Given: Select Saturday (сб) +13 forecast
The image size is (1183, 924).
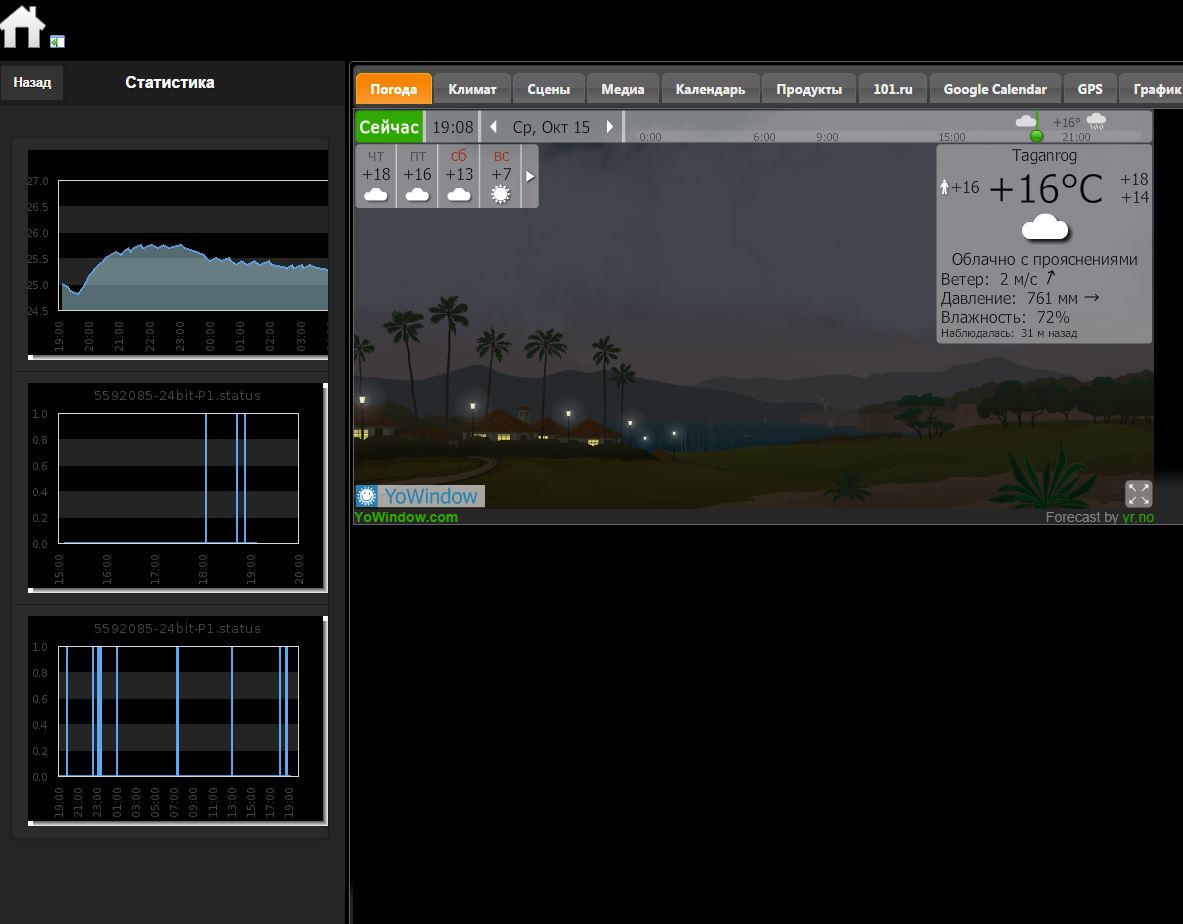Looking at the screenshot, I should point(459,176).
